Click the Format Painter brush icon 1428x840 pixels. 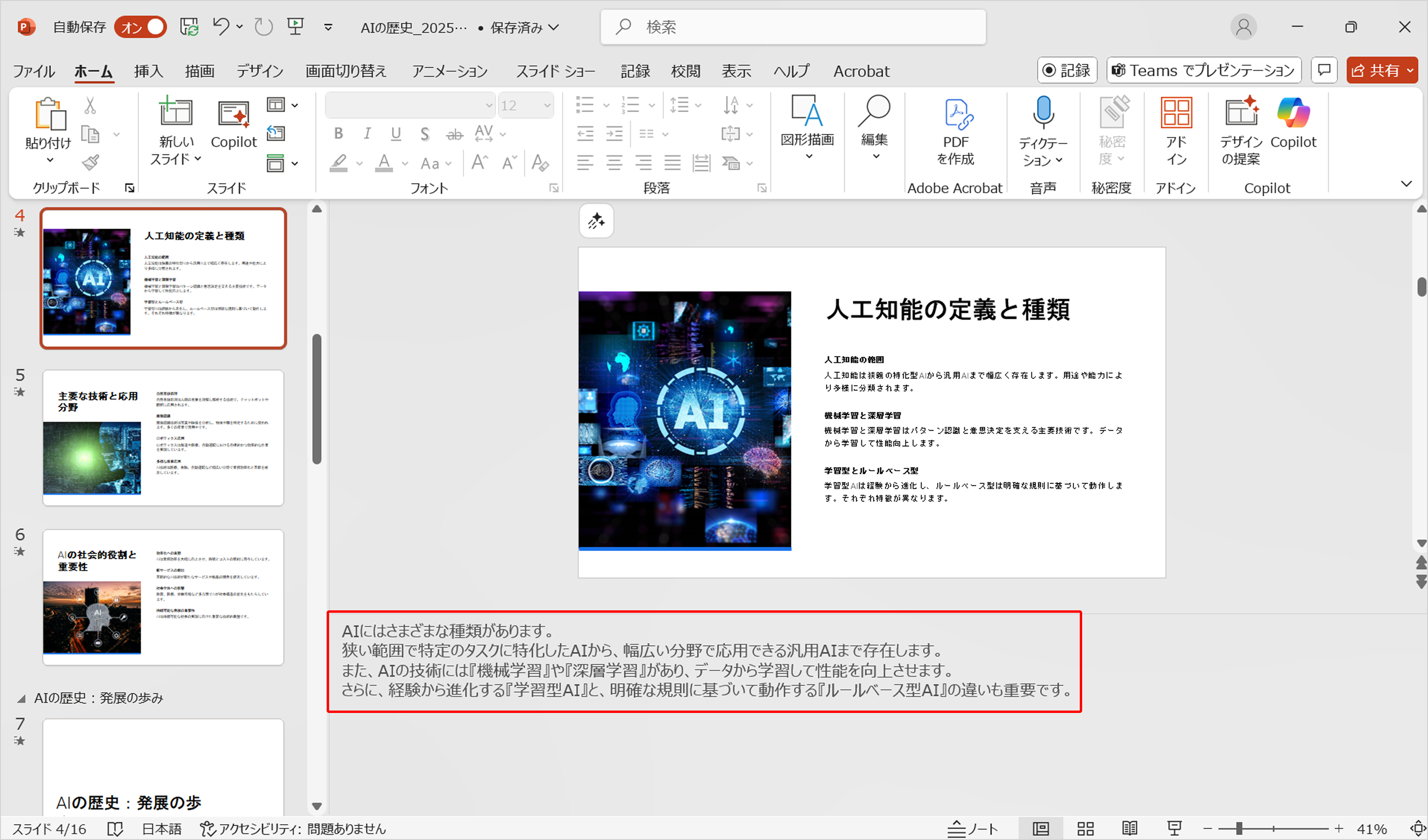tap(91, 163)
